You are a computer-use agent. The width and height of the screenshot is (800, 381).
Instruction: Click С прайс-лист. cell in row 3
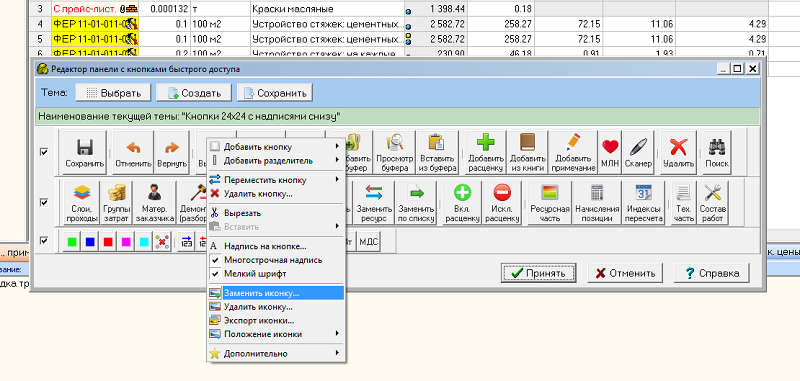94,9
